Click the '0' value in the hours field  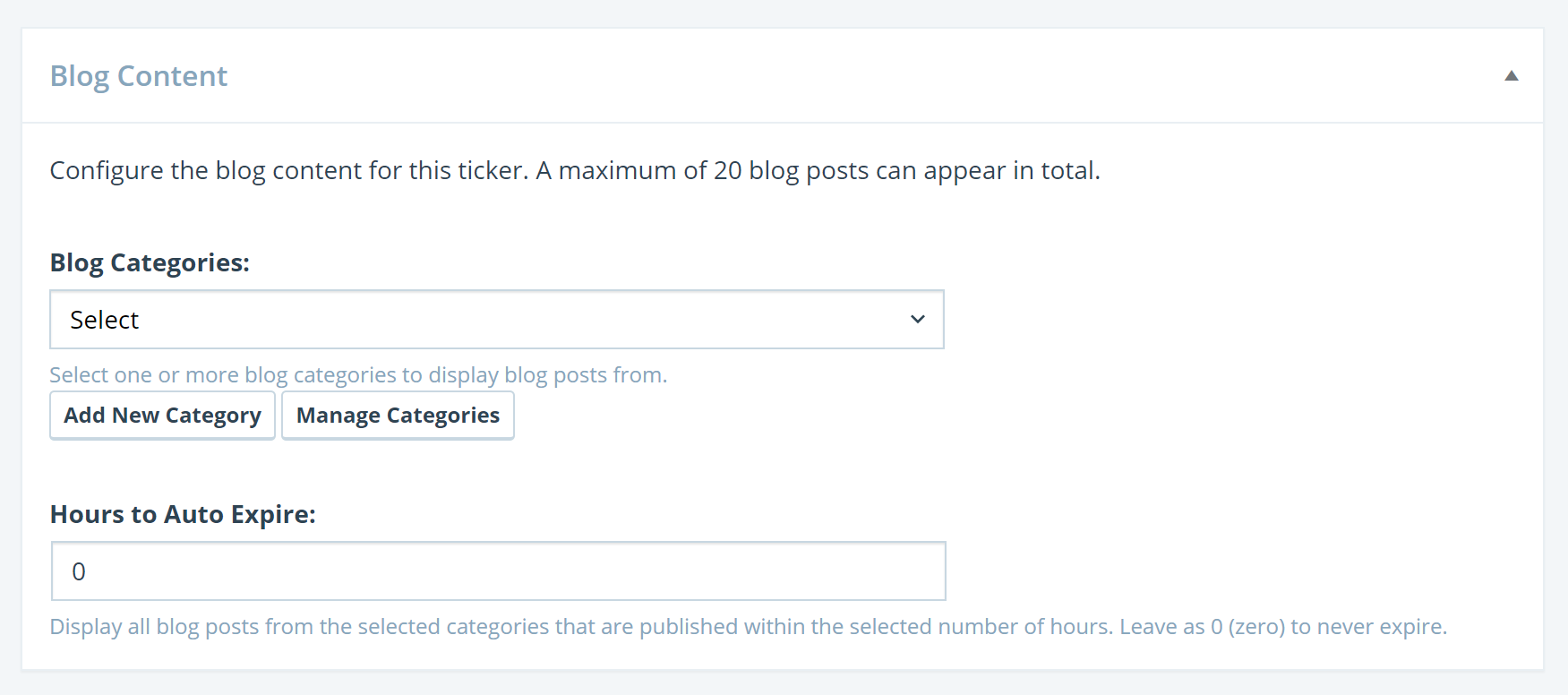coord(79,571)
